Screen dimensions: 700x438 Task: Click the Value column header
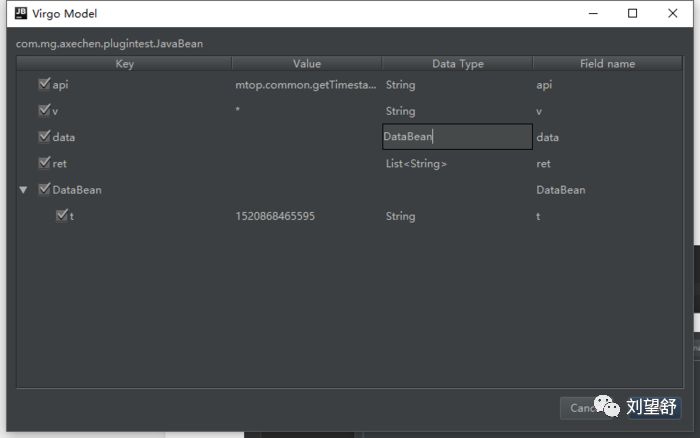pyautogui.click(x=307, y=64)
